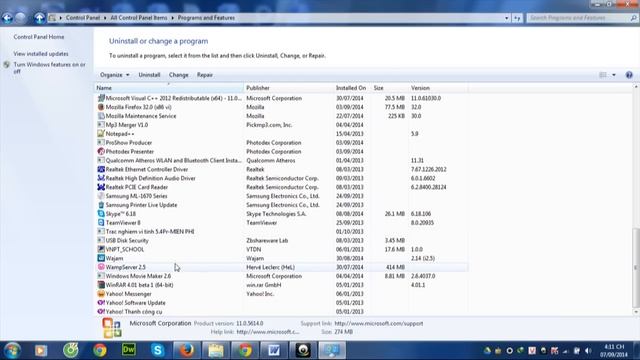The height and width of the screenshot is (360, 640).
Task: Click Control Panel in the breadcrumb path
Action: click(x=83, y=18)
